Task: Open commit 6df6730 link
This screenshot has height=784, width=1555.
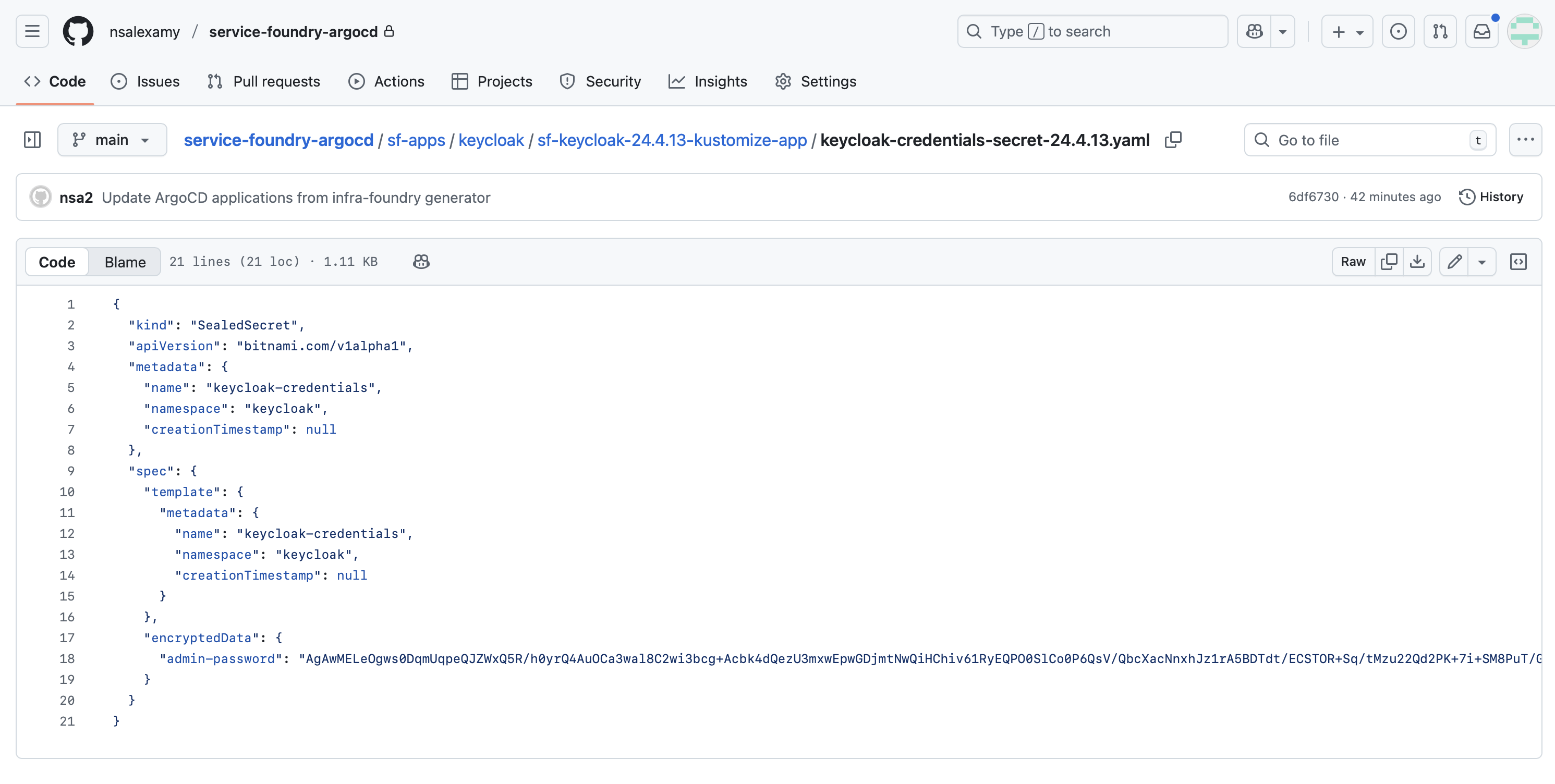Action: (1313, 197)
